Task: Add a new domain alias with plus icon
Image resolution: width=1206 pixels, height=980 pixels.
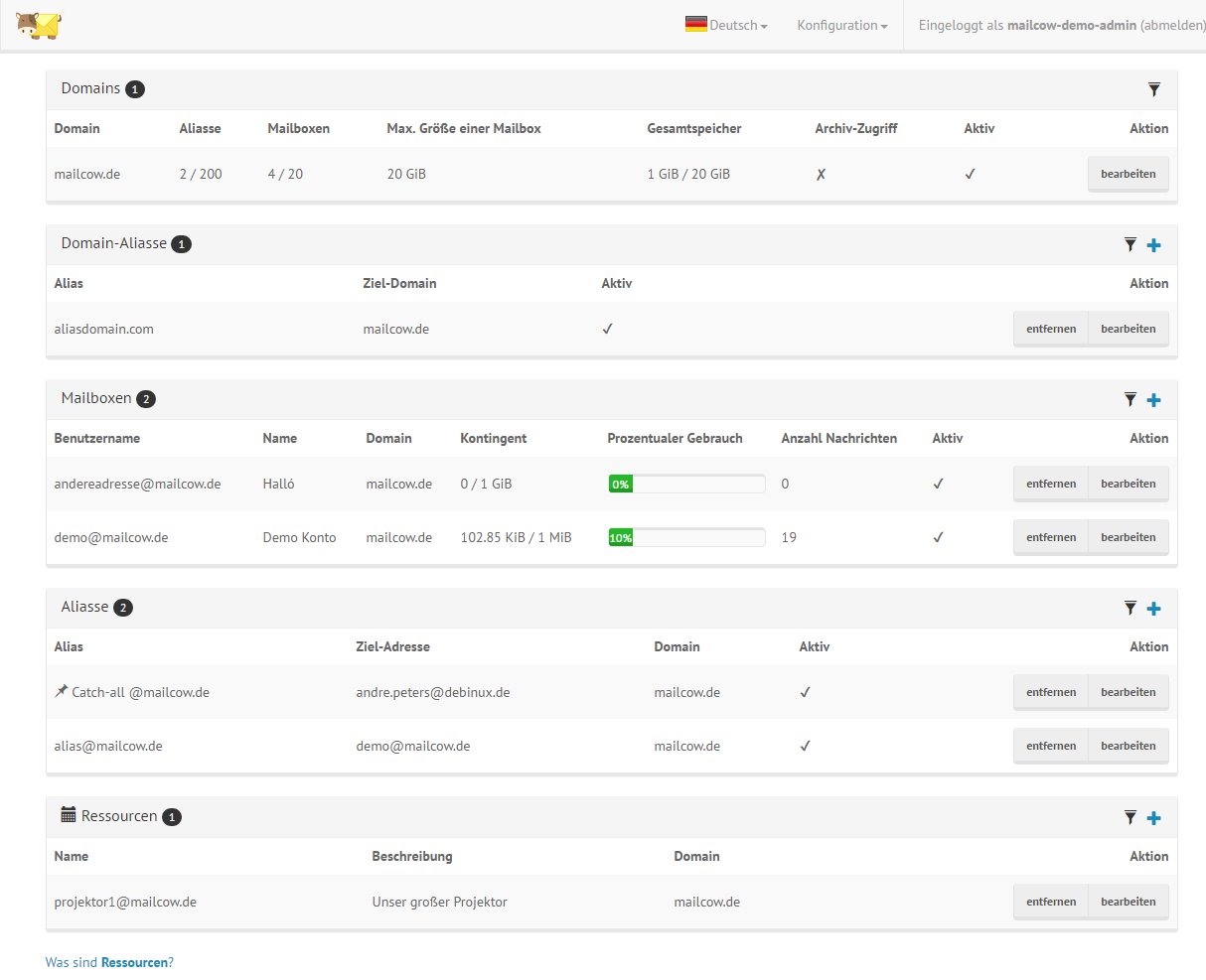Action: pyautogui.click(x=1153, y=245)
